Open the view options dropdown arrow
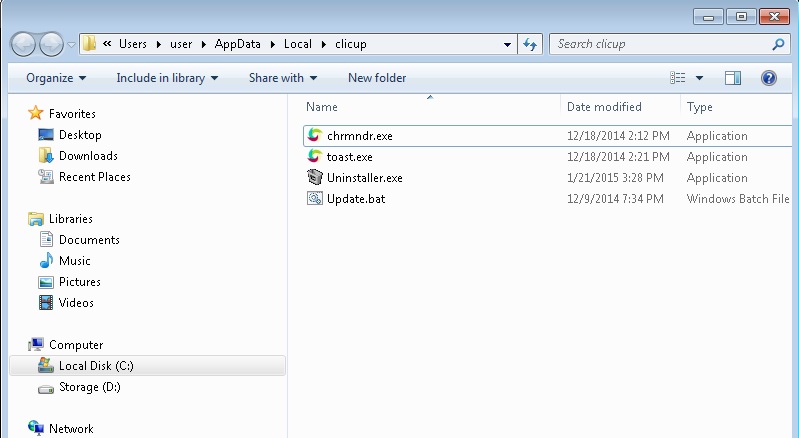The height and width of the screenshot is (438, 799). (699, 78)
